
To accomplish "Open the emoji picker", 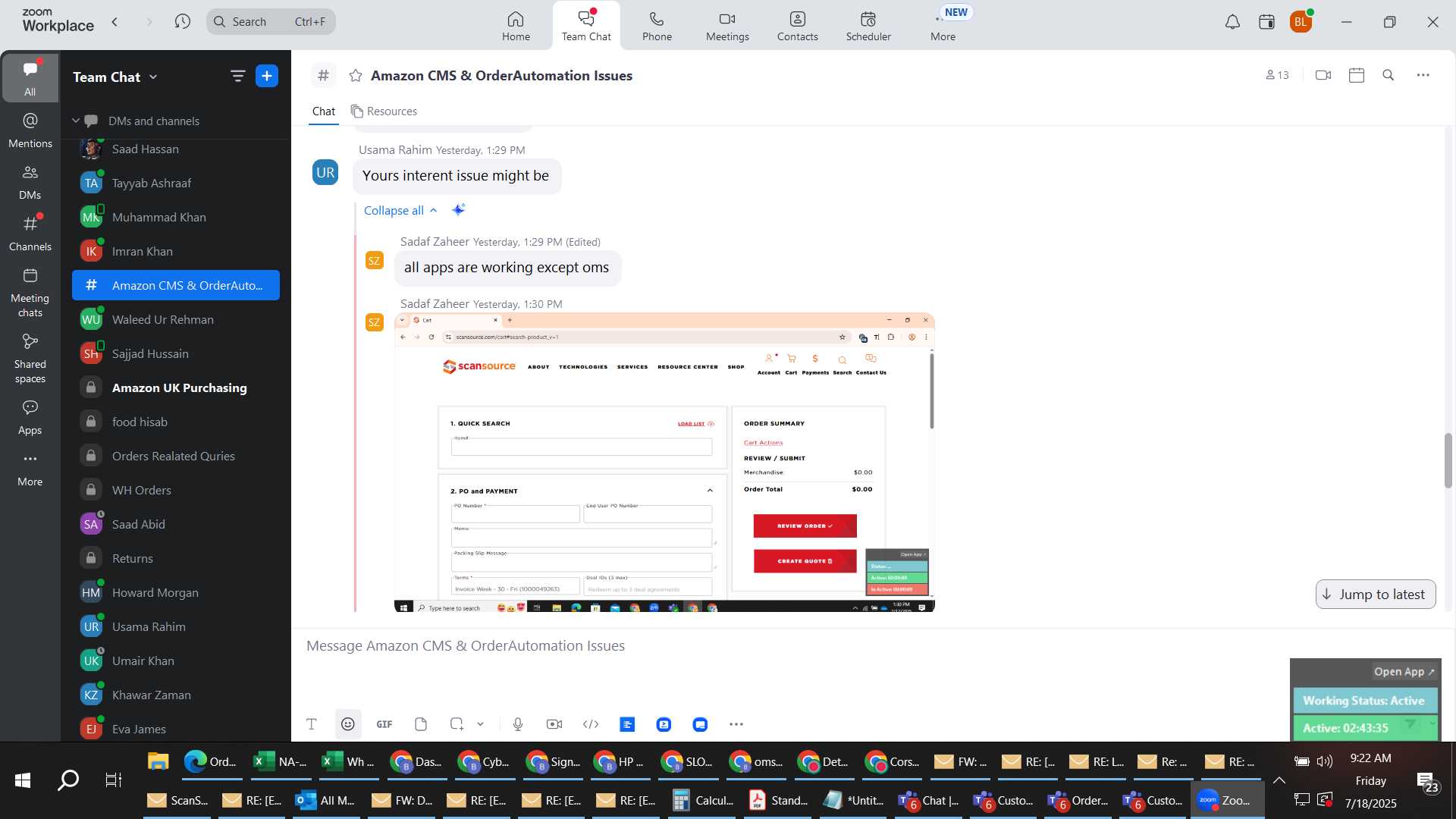I will (x=348, y=724).
